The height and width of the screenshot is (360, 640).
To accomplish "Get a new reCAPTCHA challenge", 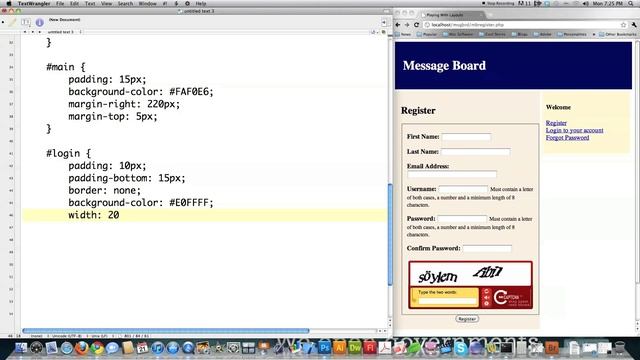I will pyautogui.click(x=486, y=291).
